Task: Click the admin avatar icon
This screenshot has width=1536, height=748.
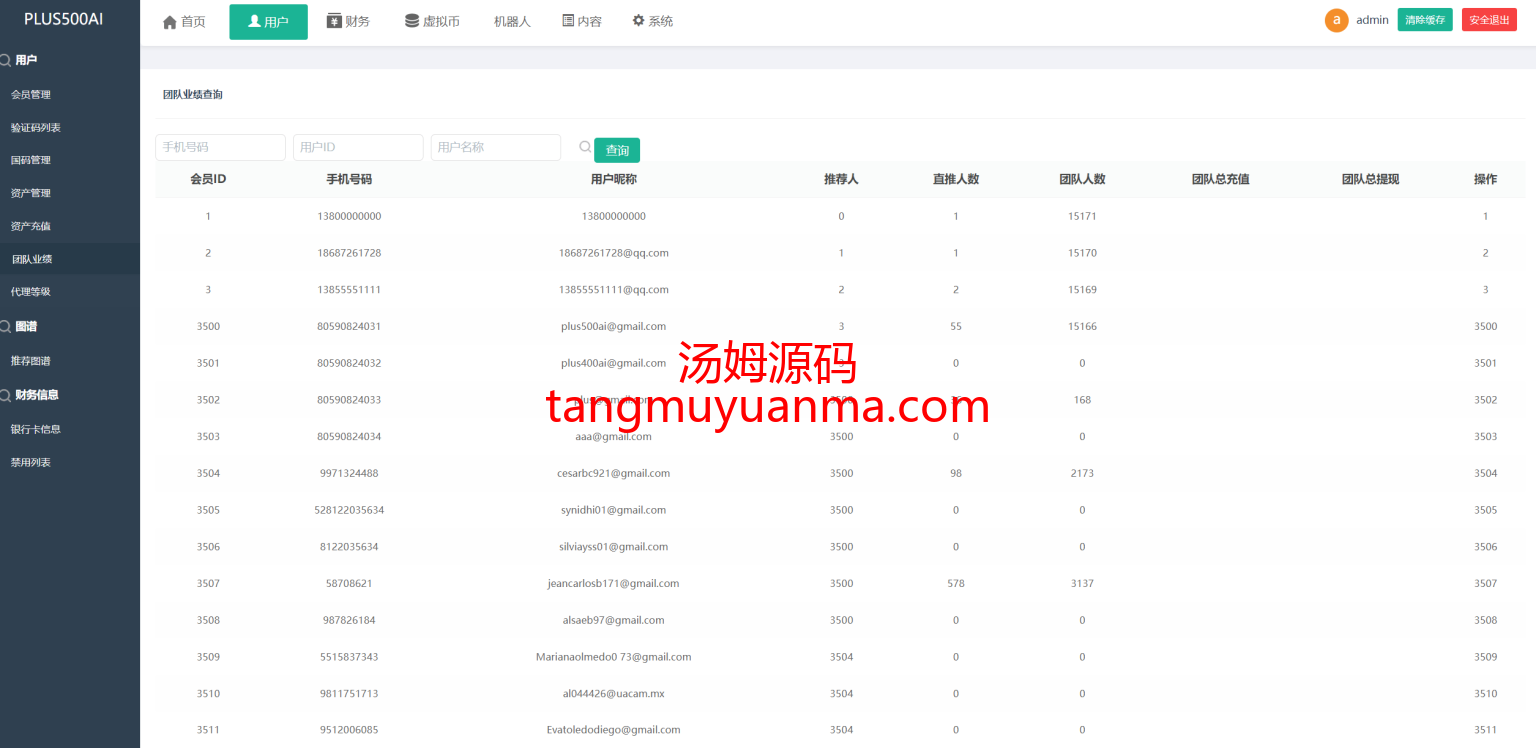Action: click(1336, 20)
